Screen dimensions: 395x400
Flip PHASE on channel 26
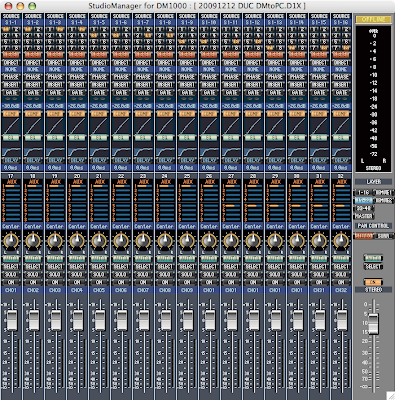click(209, 77)
